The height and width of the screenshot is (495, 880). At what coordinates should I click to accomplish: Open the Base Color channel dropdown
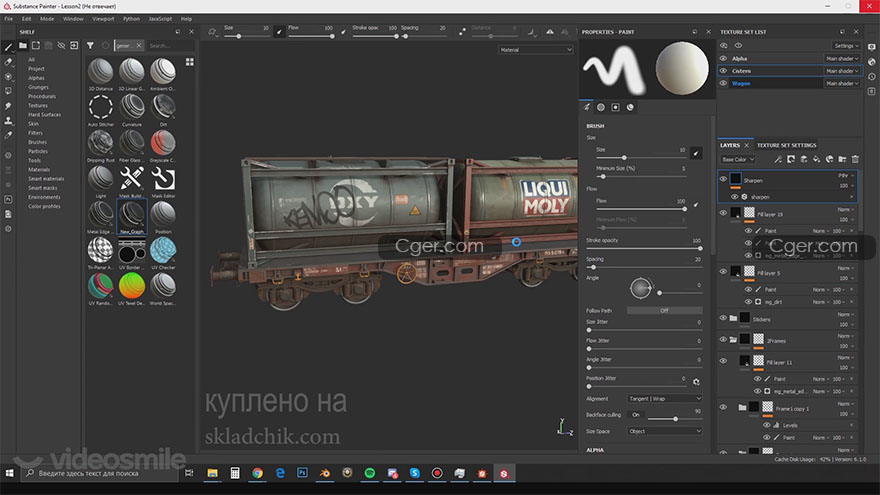(737, 159)
